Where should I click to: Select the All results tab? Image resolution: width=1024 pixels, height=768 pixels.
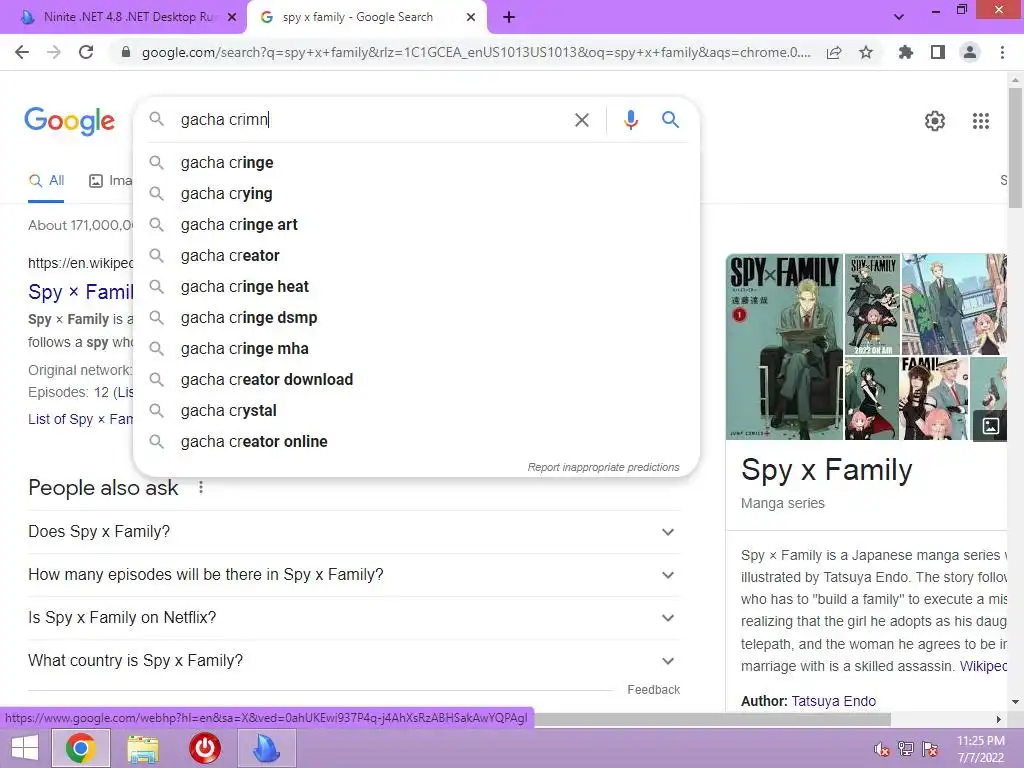tap(46, 181)
